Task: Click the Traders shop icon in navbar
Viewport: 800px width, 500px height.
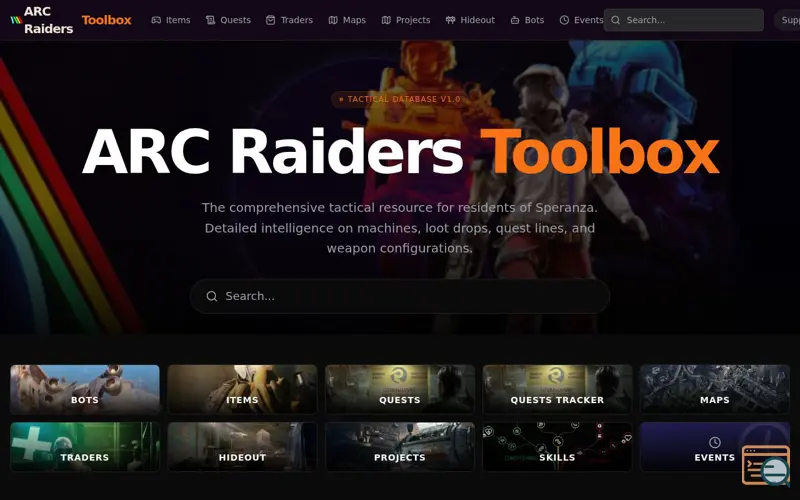Action: point(270,20)
